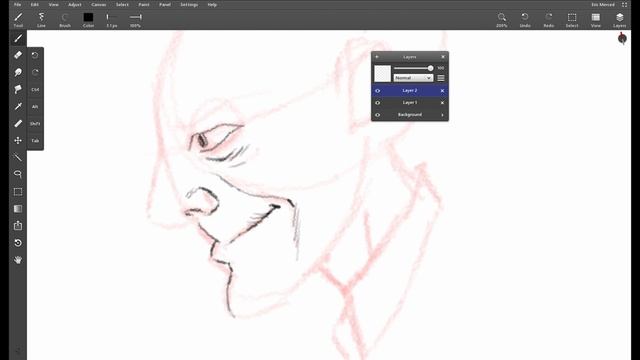Open the layers options menu icon
Screen dimensions: 640x360
(x=441, y=78)
